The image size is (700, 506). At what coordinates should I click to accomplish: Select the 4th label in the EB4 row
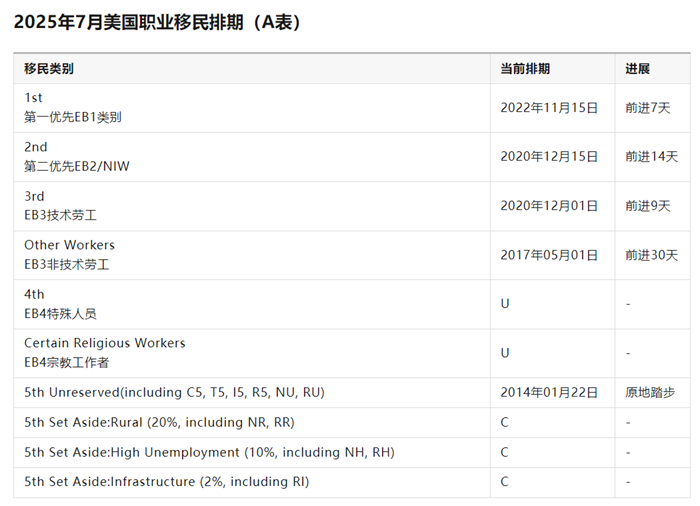34,294
